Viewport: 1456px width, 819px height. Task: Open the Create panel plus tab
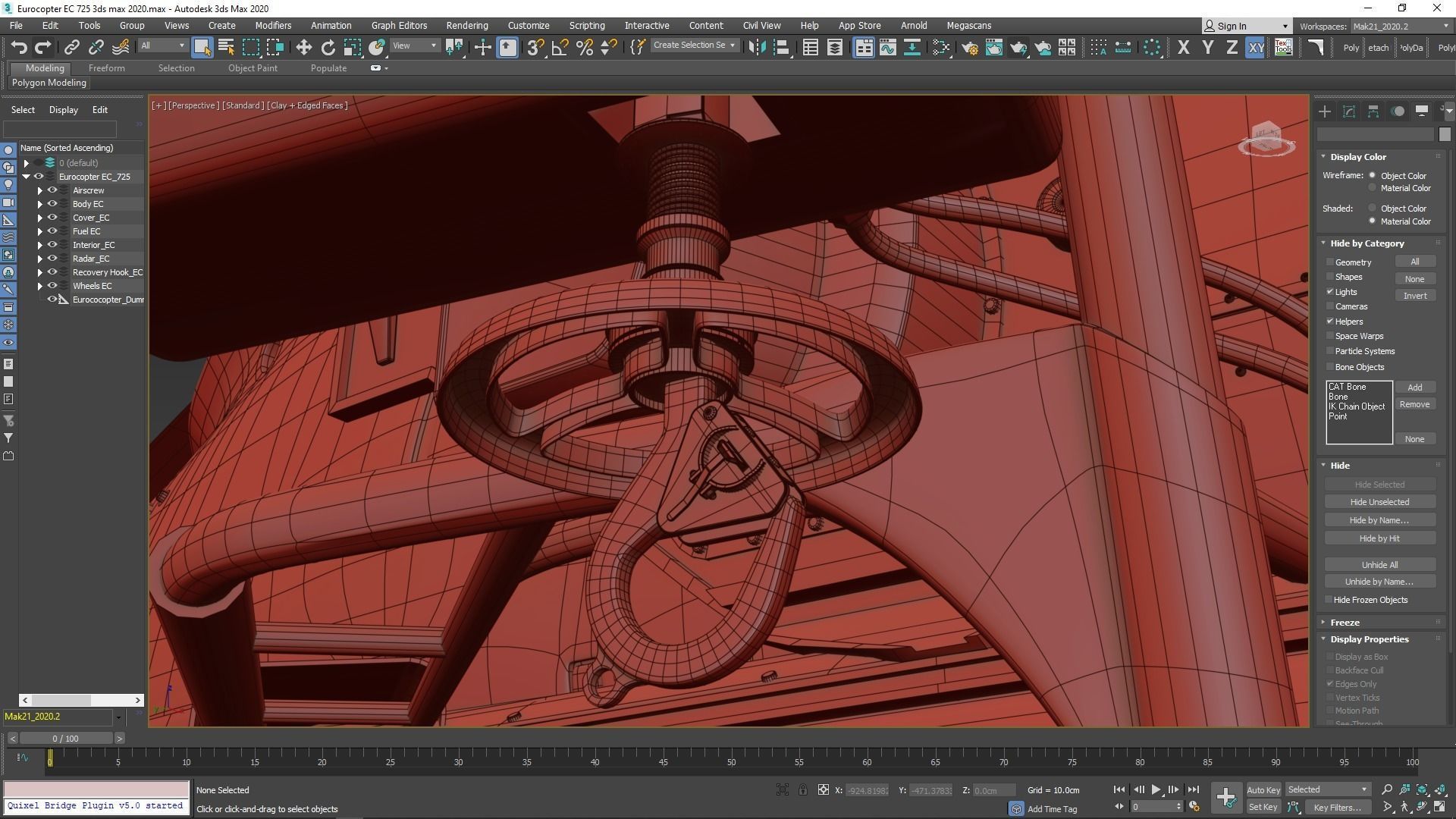pyautogui.click(x=1325, y=111)
